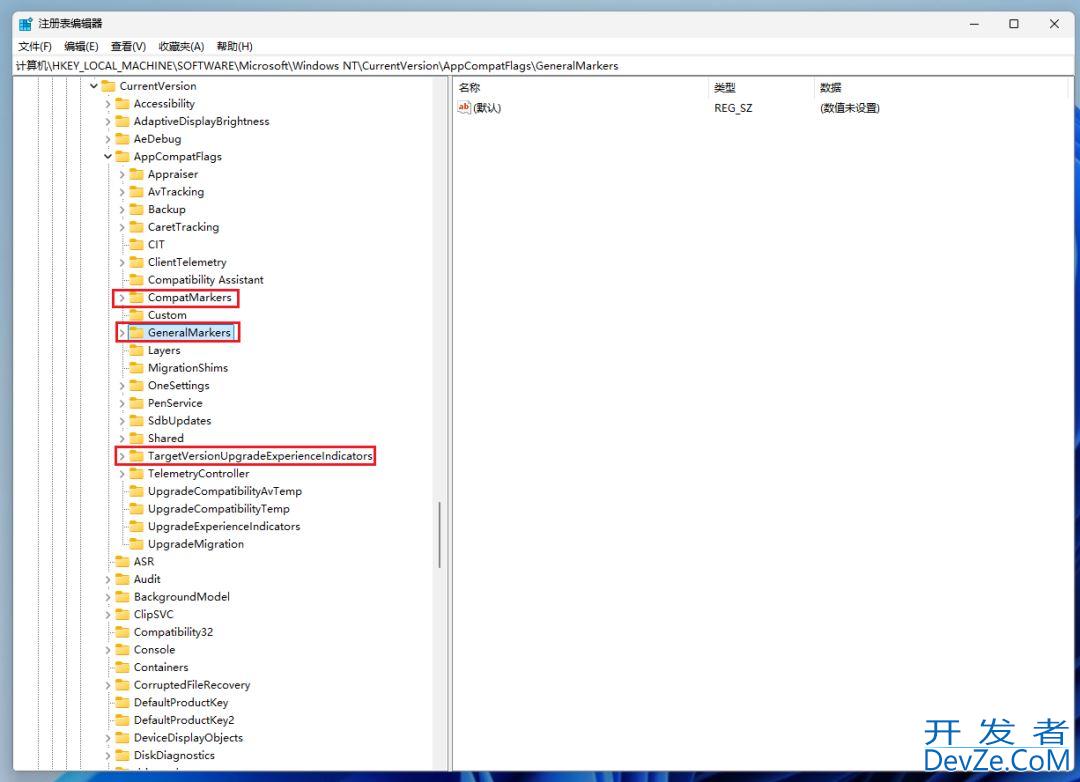This screenshot has height=782, width=1080.
Task: Click the AeDebug folder icon
Action: 123,138
